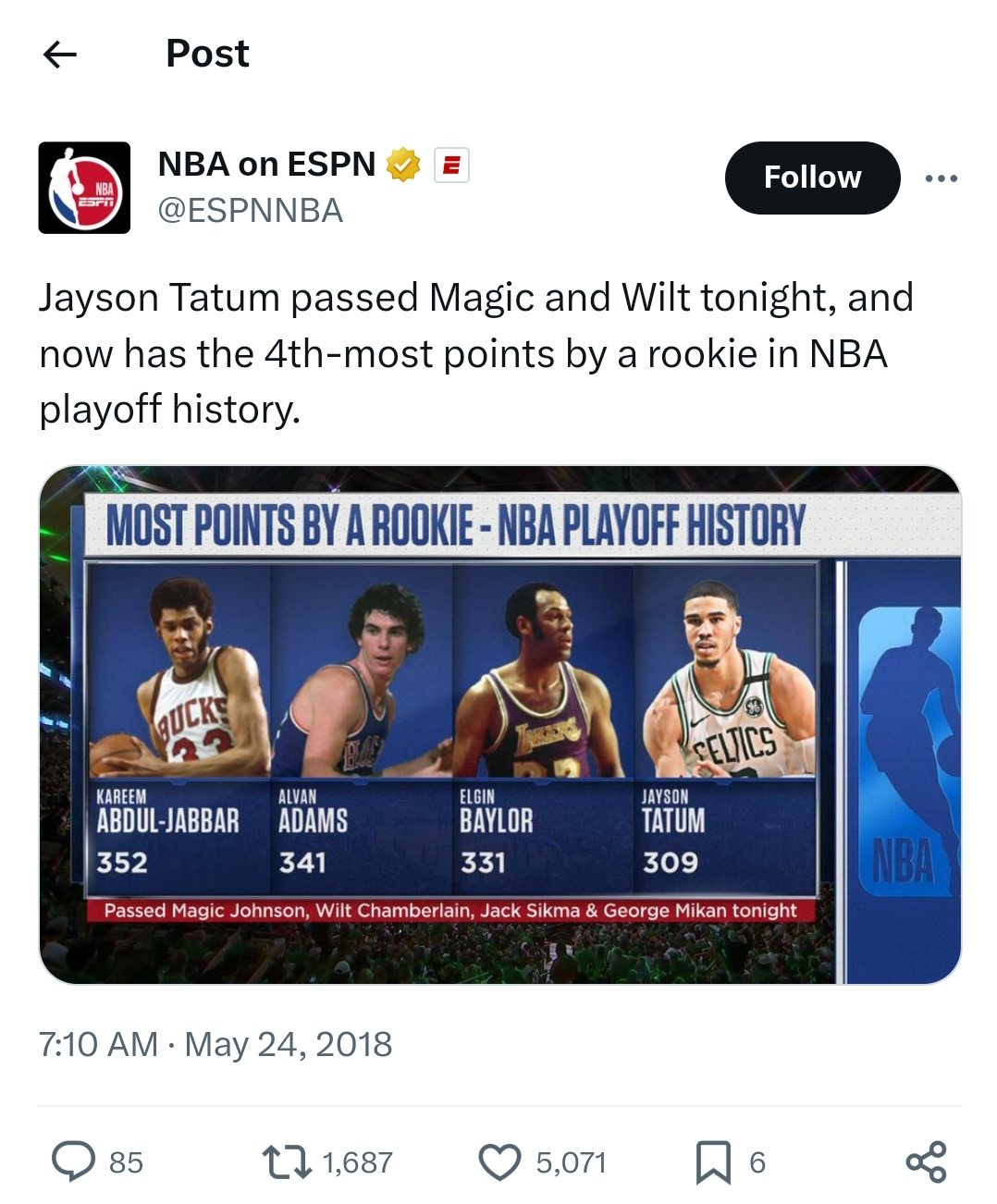Go back using the arrow icon
Image resolution: width=997 pixels, height=1204 pixels.
pyautogui.click(x=60, y=55)
